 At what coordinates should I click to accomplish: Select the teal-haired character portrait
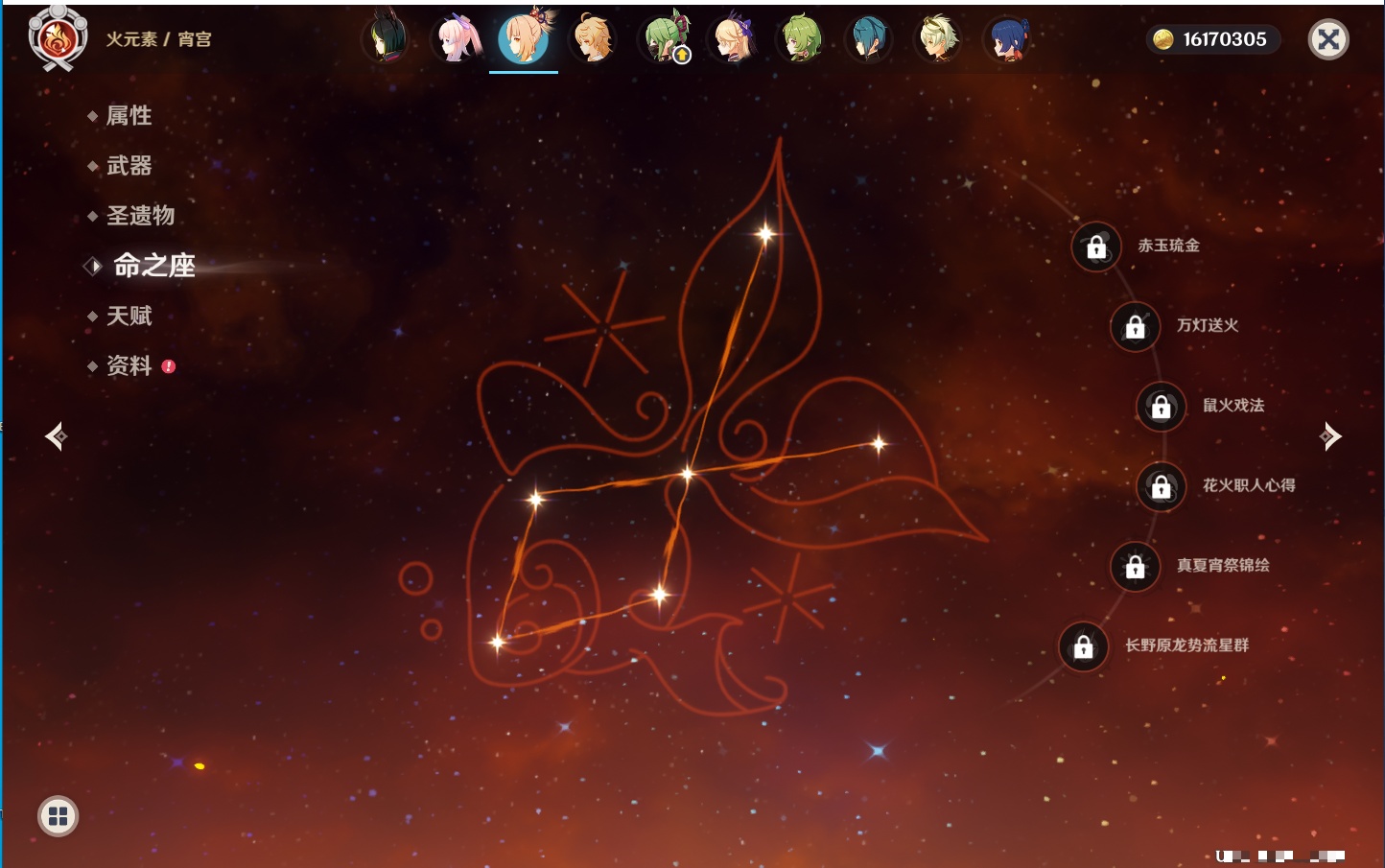coord(870,39)
